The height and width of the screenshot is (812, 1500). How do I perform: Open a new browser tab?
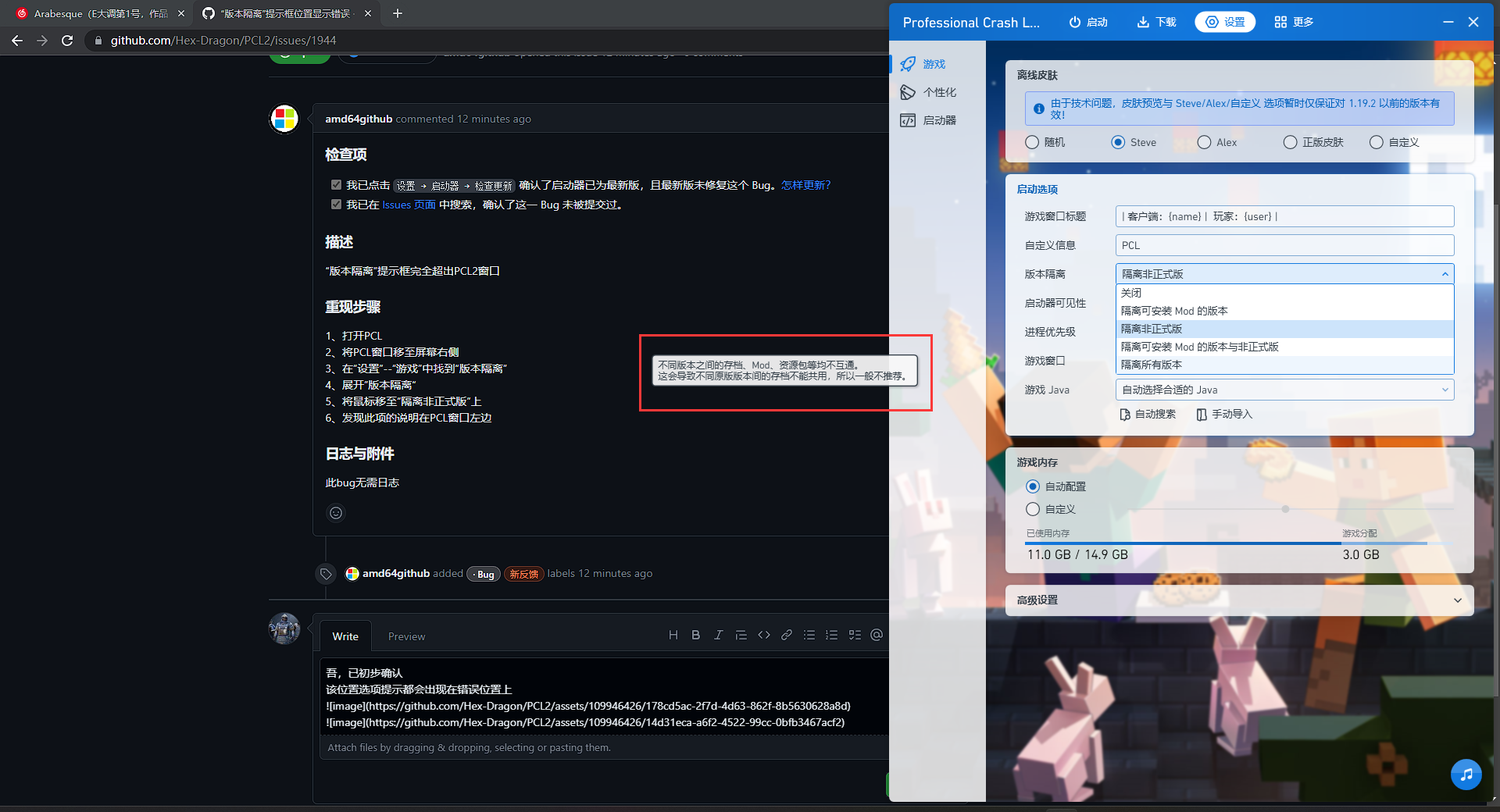click(398, 13)
